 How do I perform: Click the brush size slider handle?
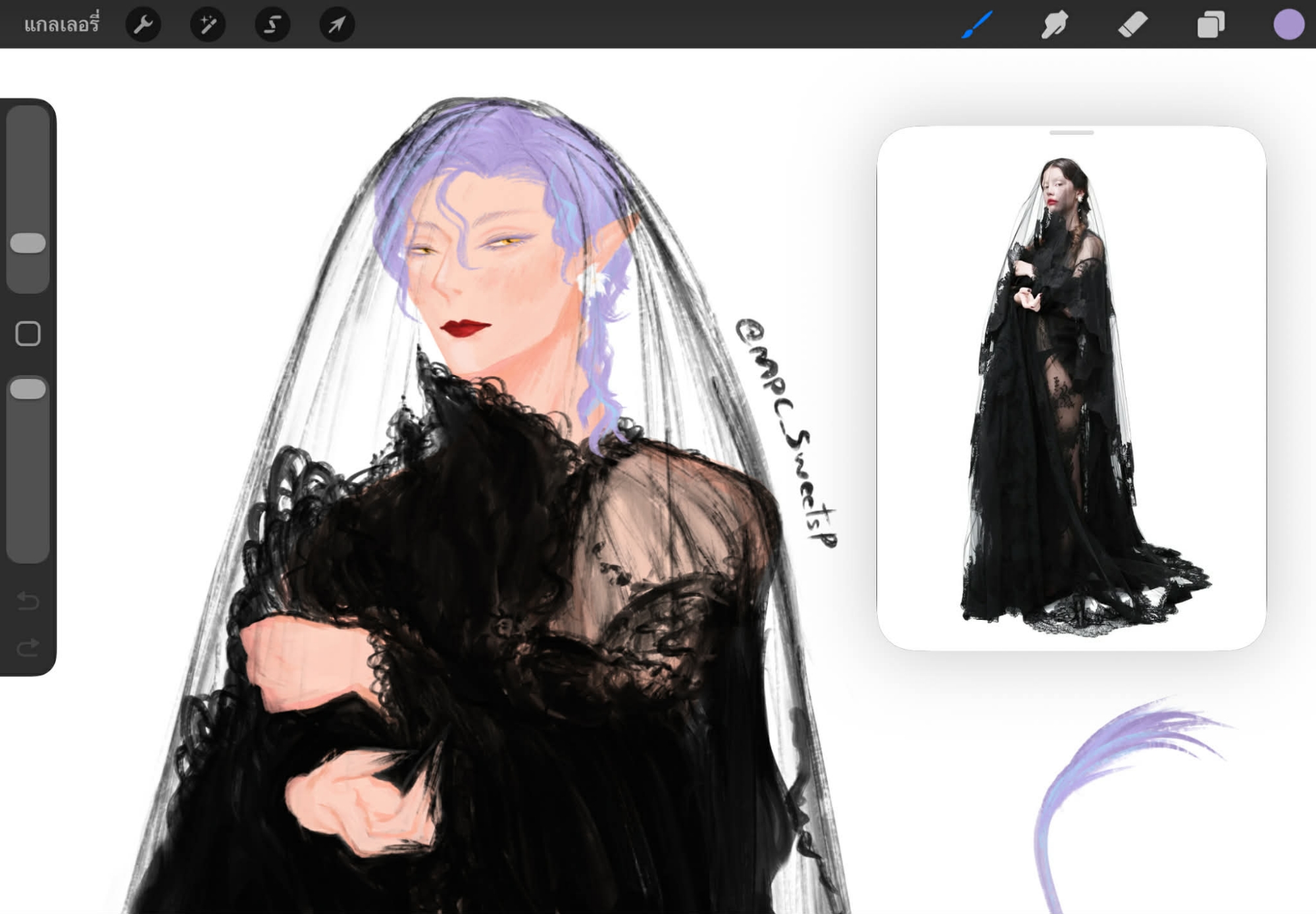(x=28, y=243)
